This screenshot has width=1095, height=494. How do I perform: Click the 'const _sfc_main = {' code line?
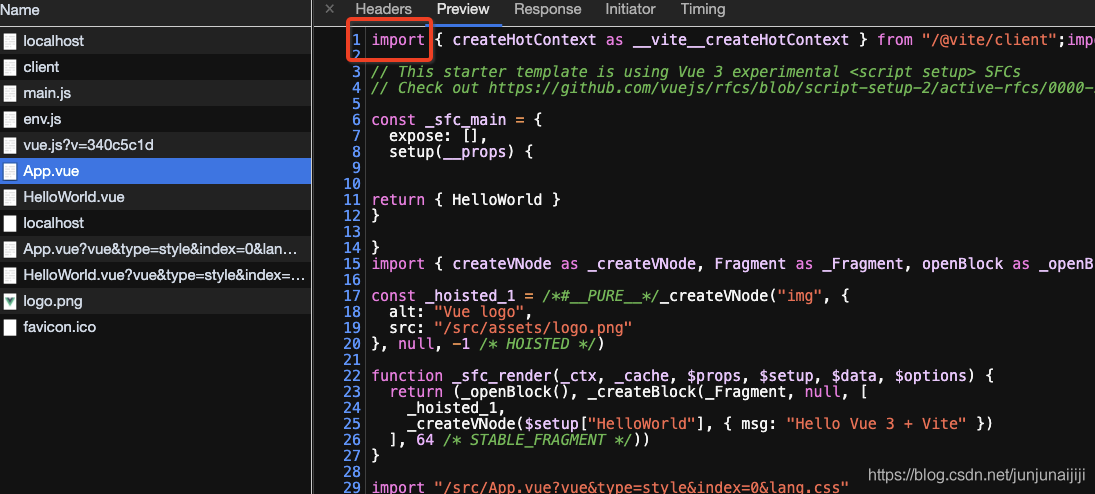[x=457, y=119]
